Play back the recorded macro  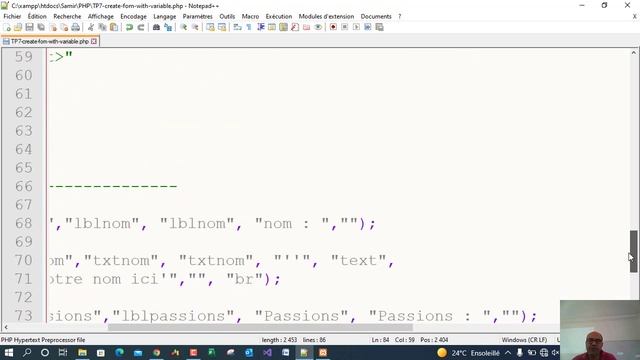click(356, 27)
